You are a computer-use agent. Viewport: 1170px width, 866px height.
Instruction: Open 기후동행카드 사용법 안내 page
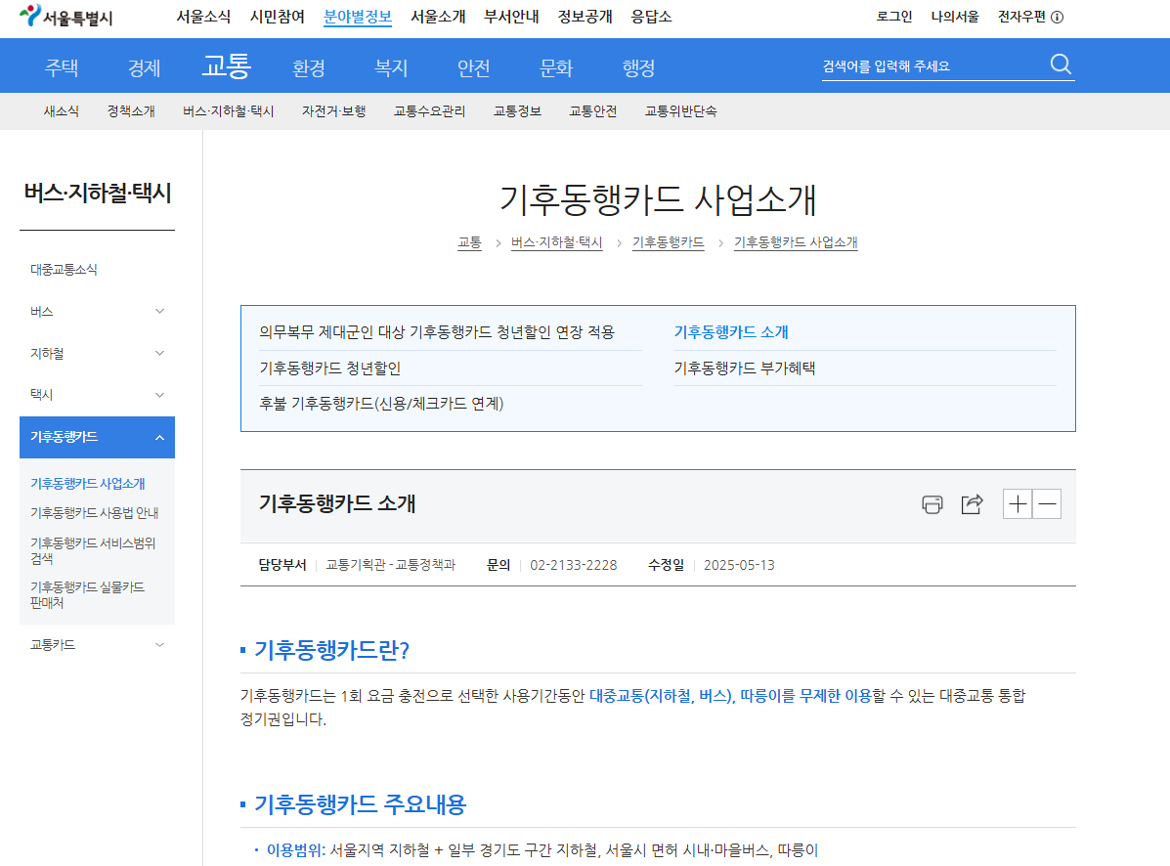click(x=94, y=513)
